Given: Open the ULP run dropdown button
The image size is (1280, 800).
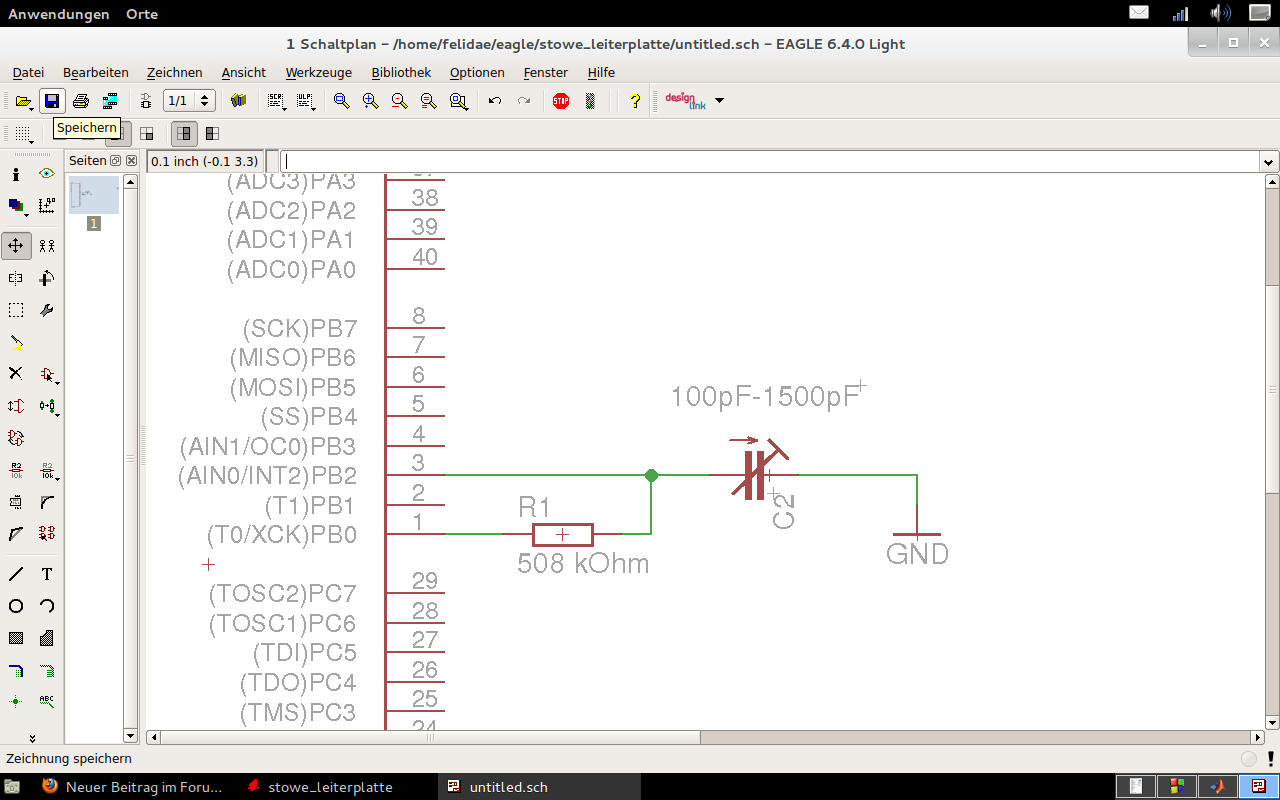Looking at the screenshot, I should [305, 101].
